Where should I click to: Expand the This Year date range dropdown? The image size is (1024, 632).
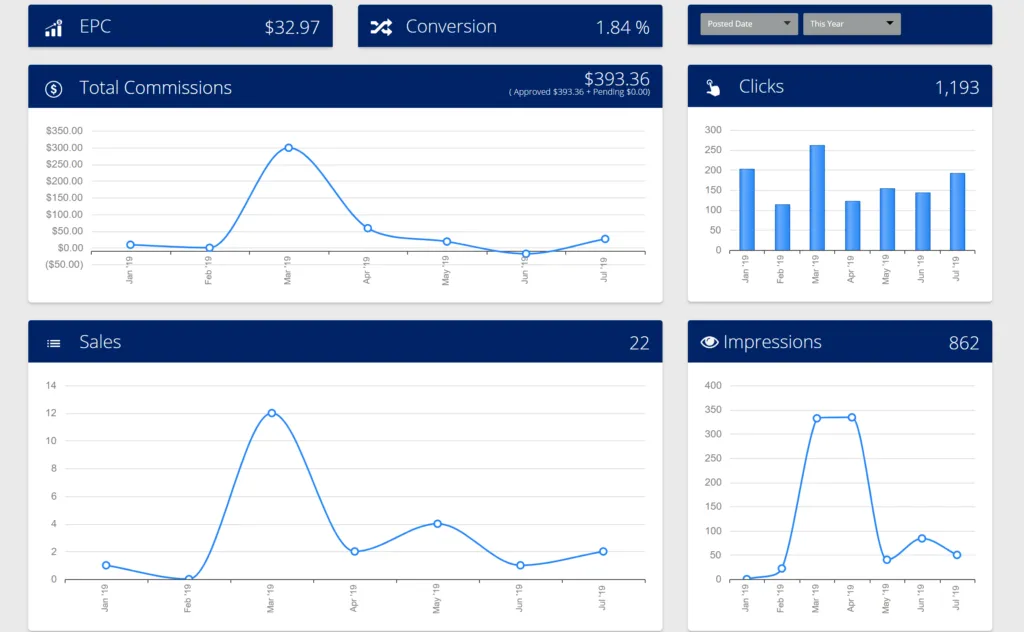(x=851, y=24)
